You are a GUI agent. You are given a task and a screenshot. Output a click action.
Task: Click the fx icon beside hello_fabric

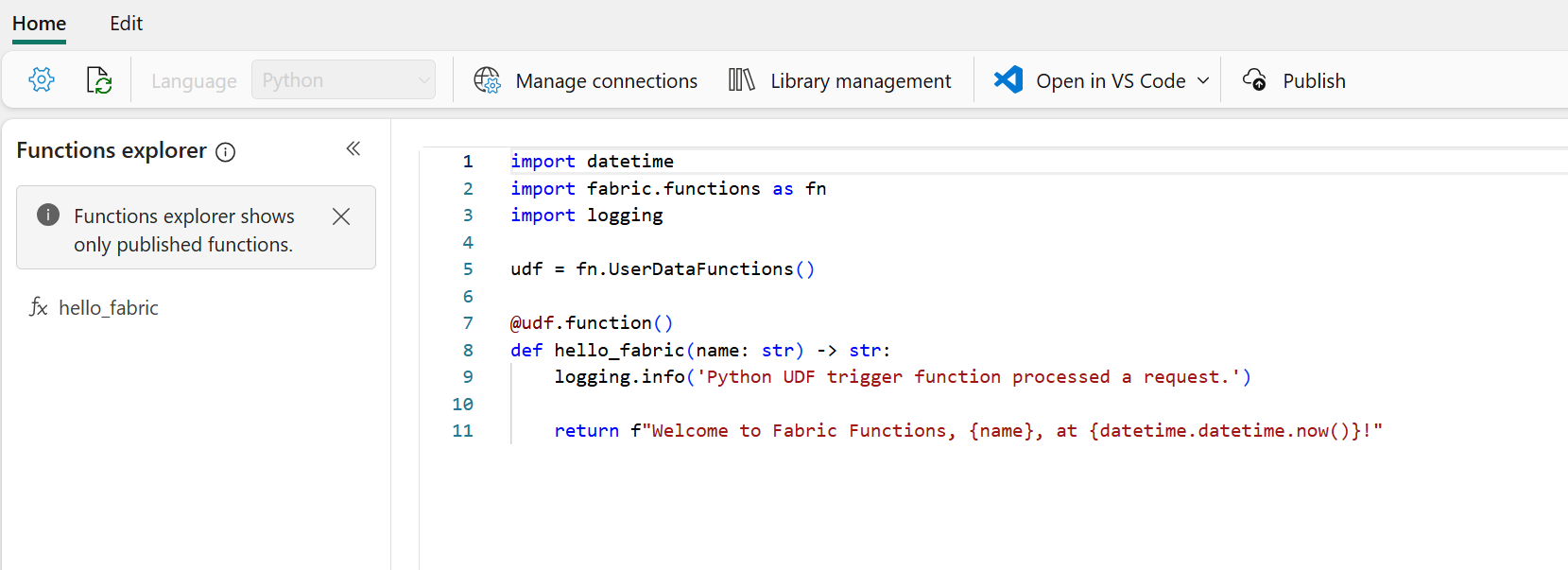(x=38, y=307)
